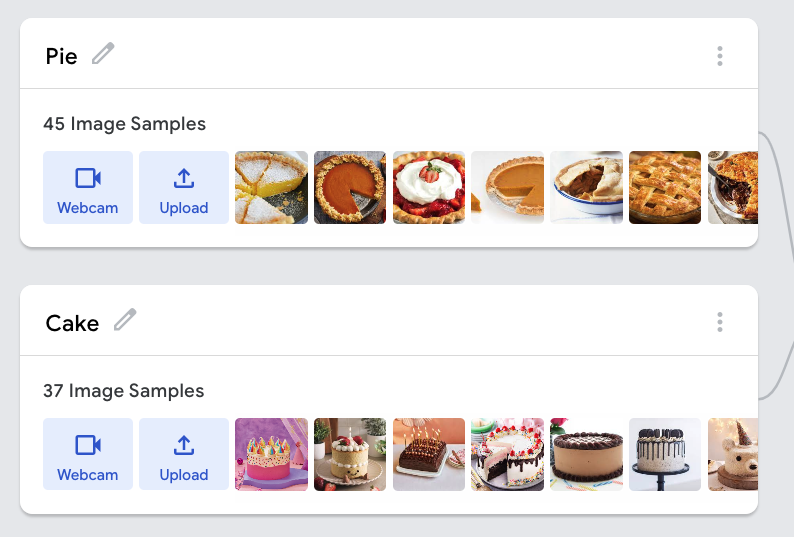Select the pink cartoon birthday cake thumbnail
The height and width of the screenshot is (537, 794).
point(271,454)
